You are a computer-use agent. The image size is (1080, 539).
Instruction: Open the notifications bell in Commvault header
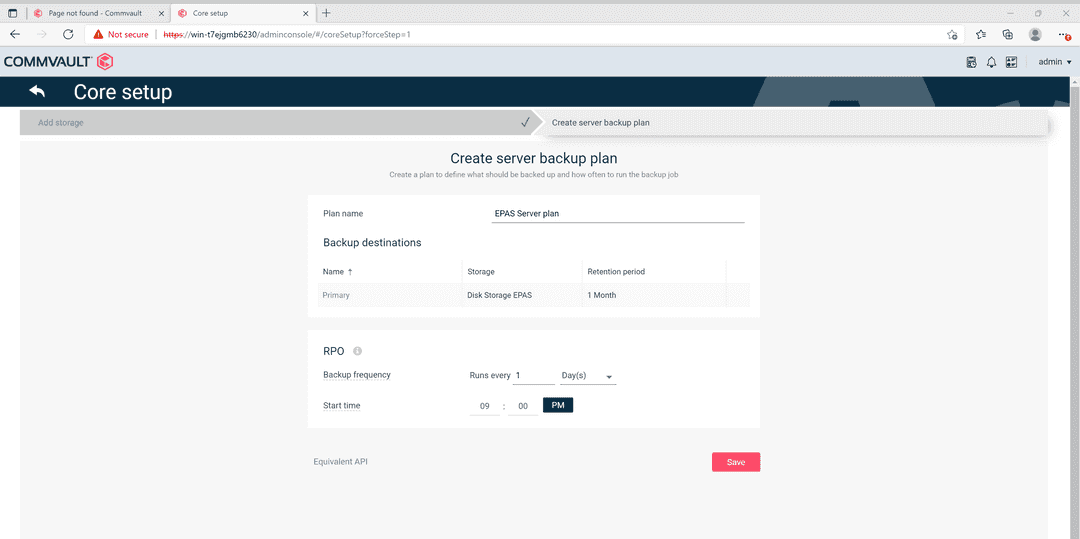click(991, 62)
